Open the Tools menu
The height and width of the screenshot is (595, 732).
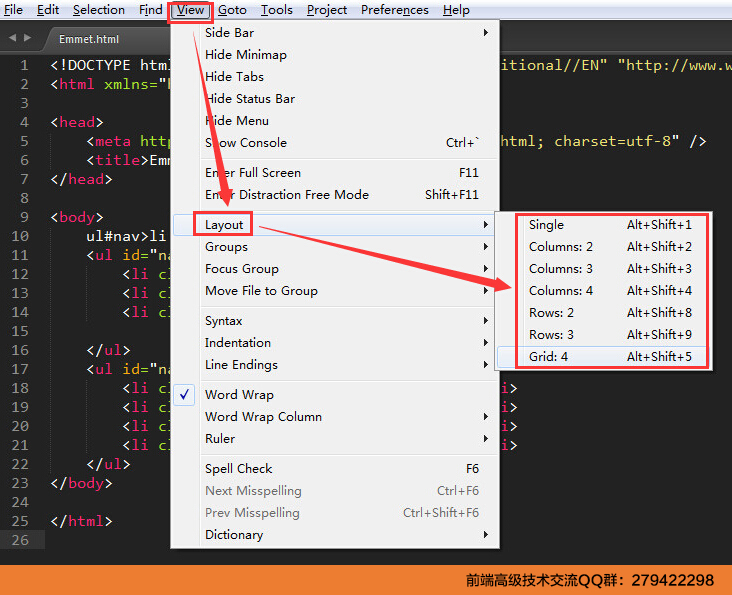click(276, 10)
